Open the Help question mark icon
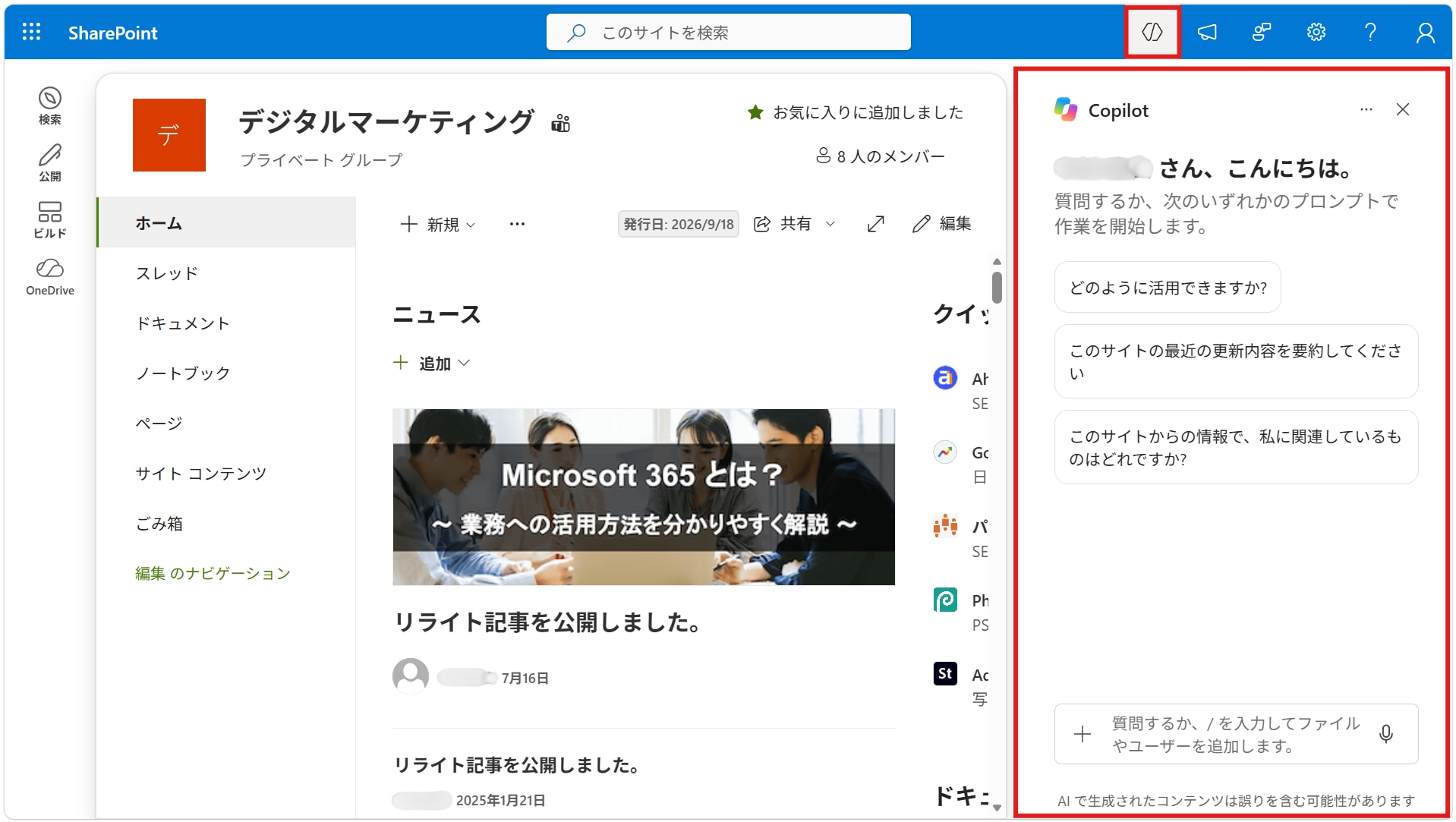 1370,32
